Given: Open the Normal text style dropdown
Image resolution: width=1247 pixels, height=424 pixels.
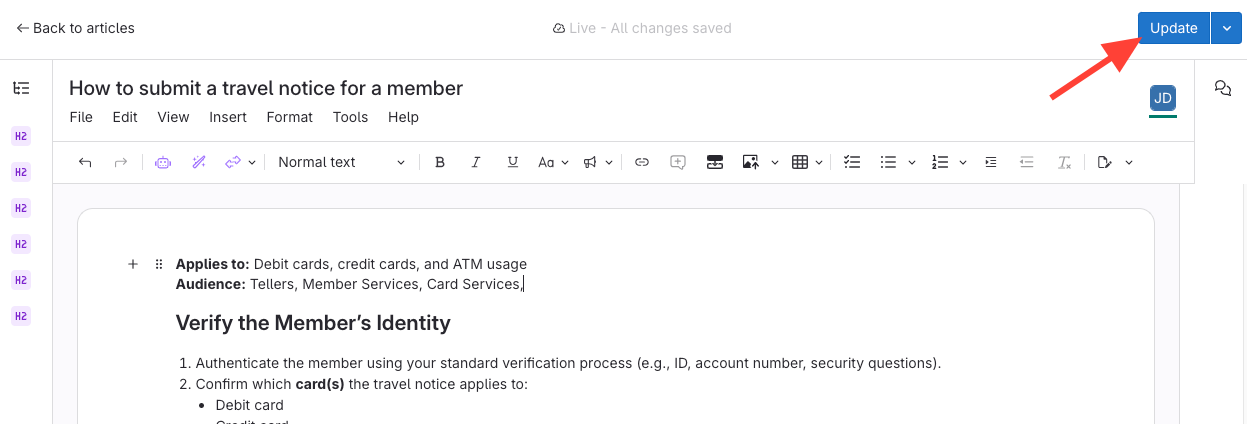Looking at the screenshot, I should 341,162.
